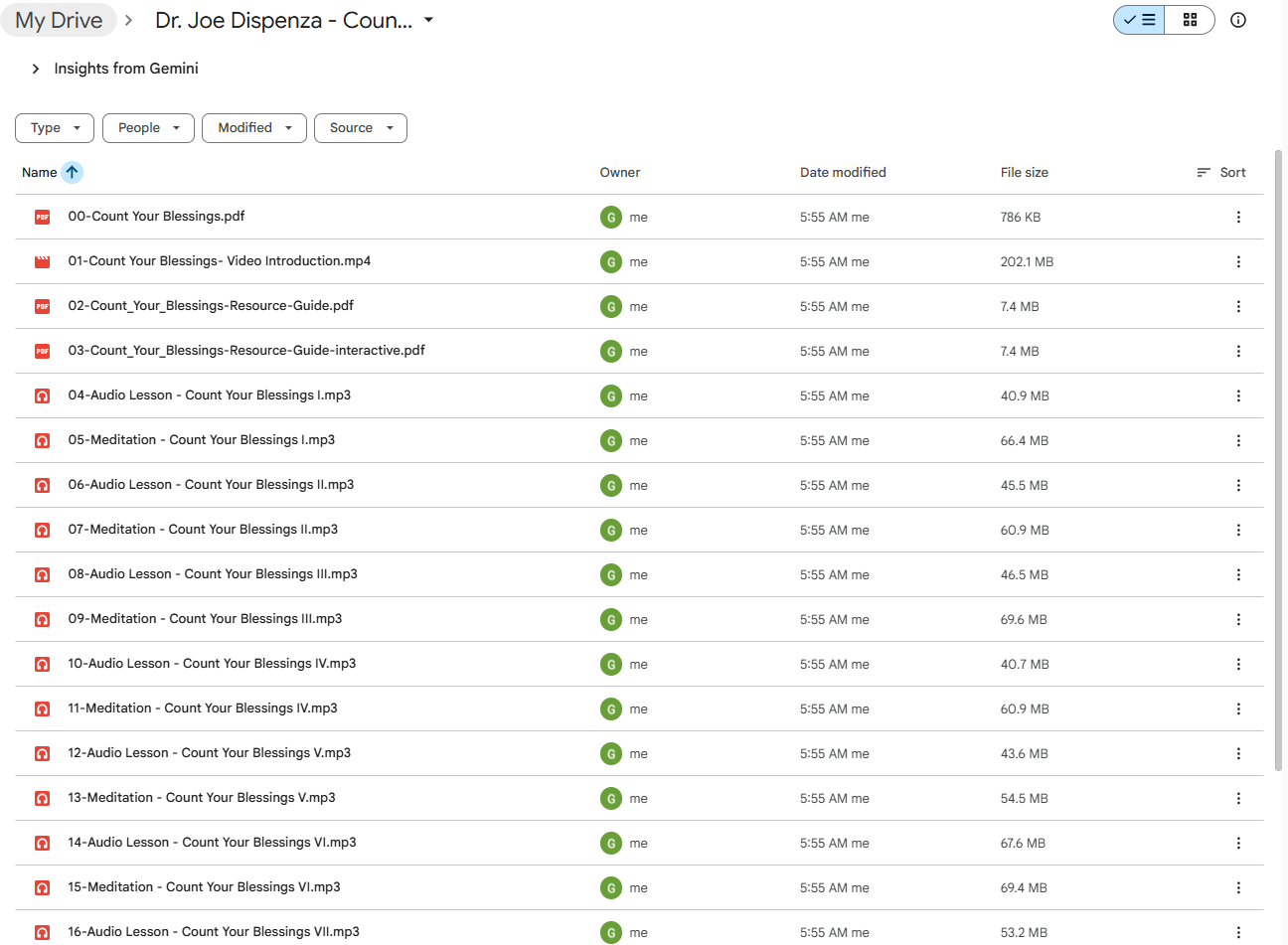
Task: Select 07-Meditation - Count Your Blessings II.mp3
Action: 203,529
